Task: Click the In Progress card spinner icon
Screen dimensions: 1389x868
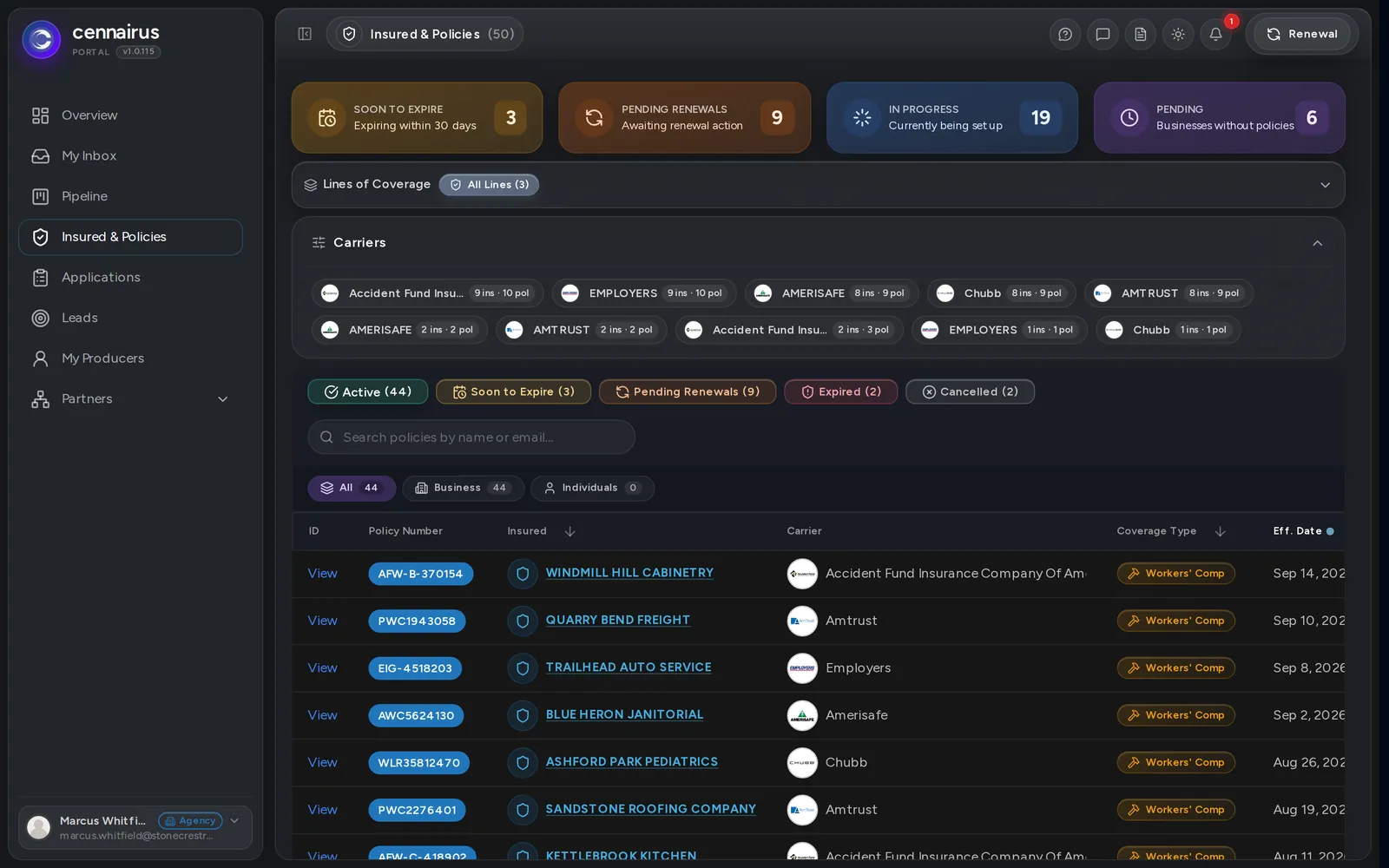Action: [x=862, y=118]
